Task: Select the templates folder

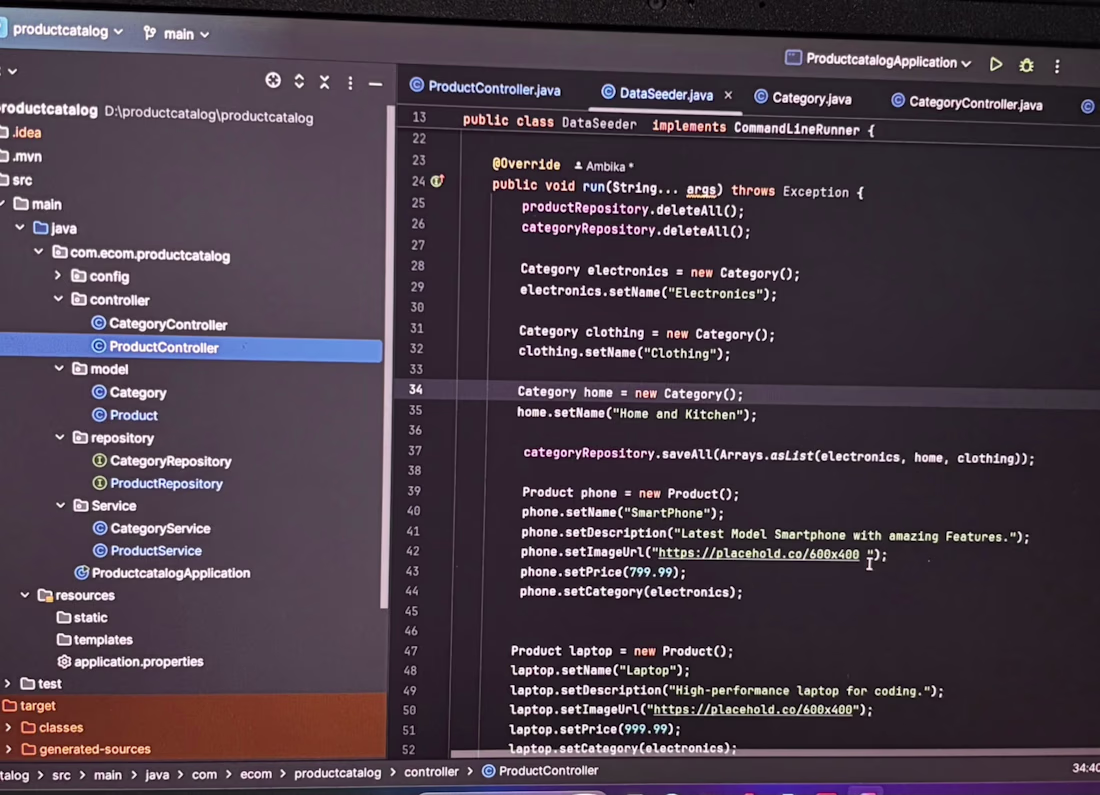Action: (95, 639)
